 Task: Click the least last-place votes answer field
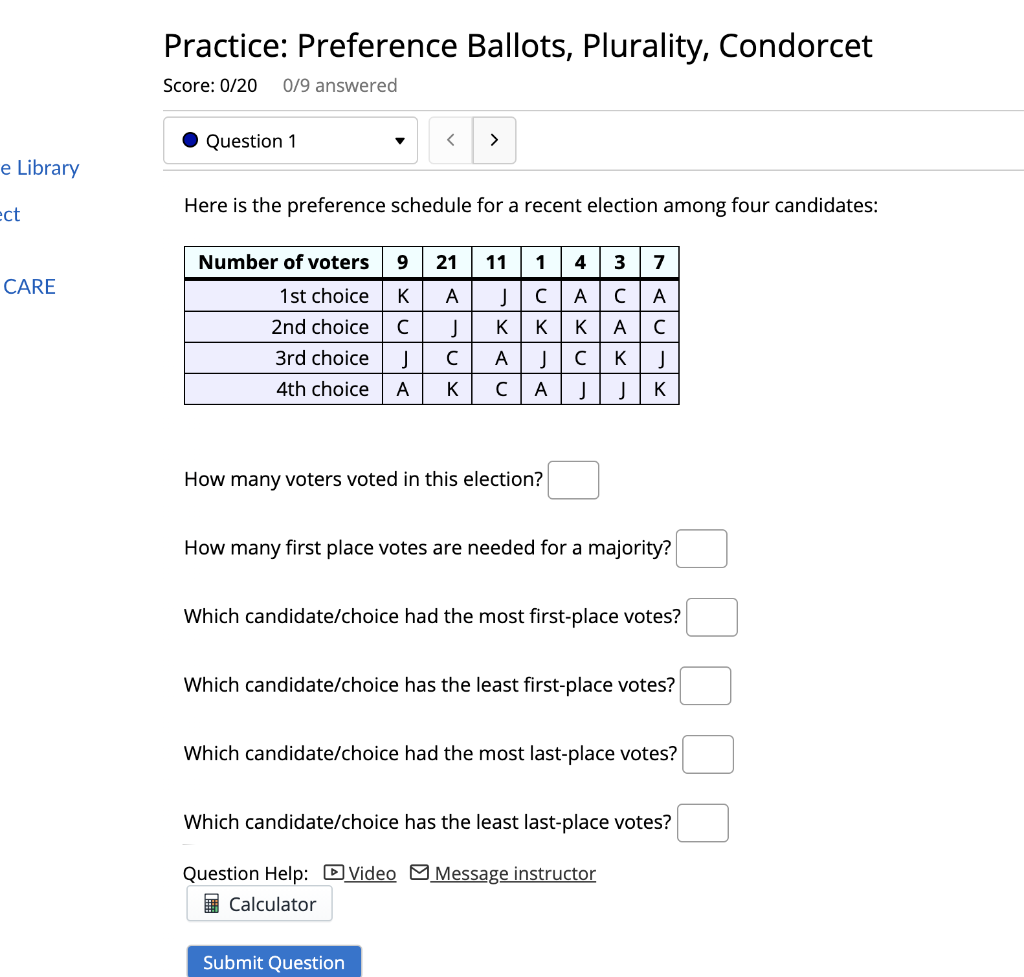[702, 822]
